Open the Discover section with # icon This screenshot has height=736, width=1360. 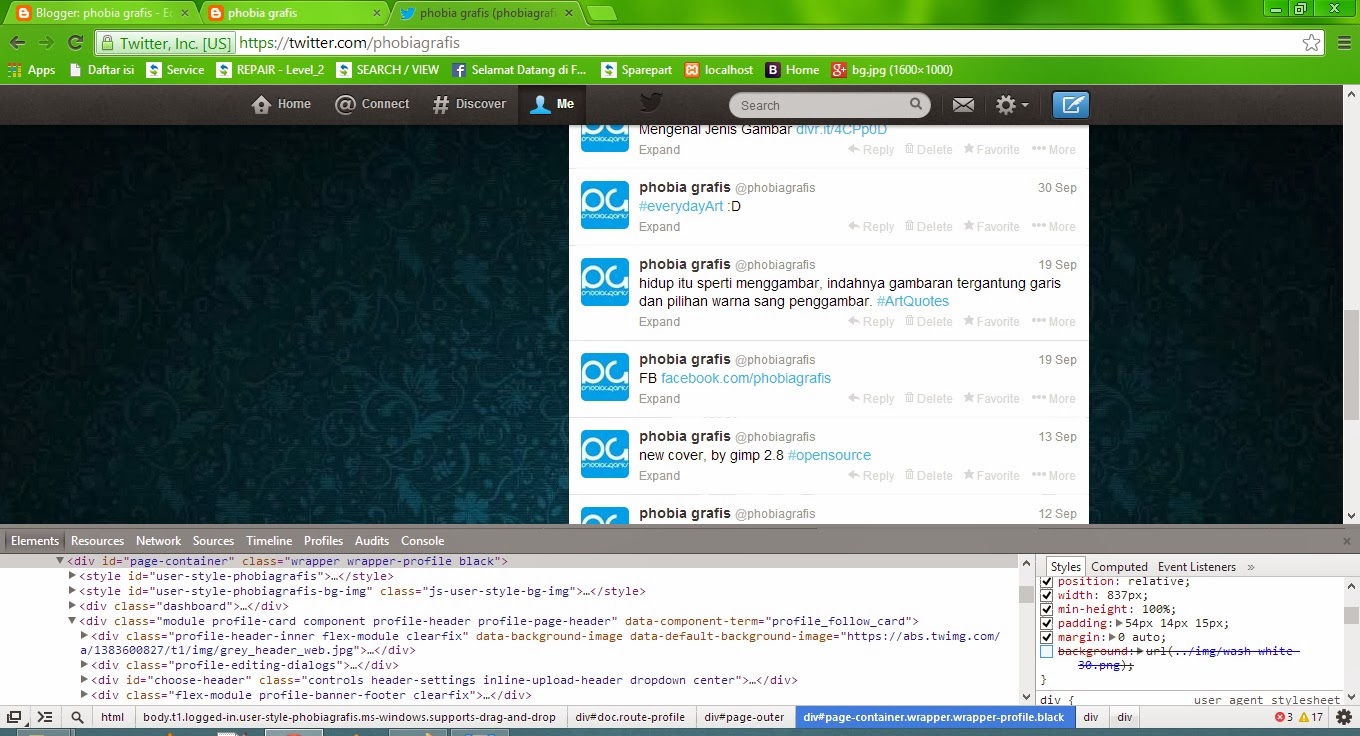tap(469, 104)
